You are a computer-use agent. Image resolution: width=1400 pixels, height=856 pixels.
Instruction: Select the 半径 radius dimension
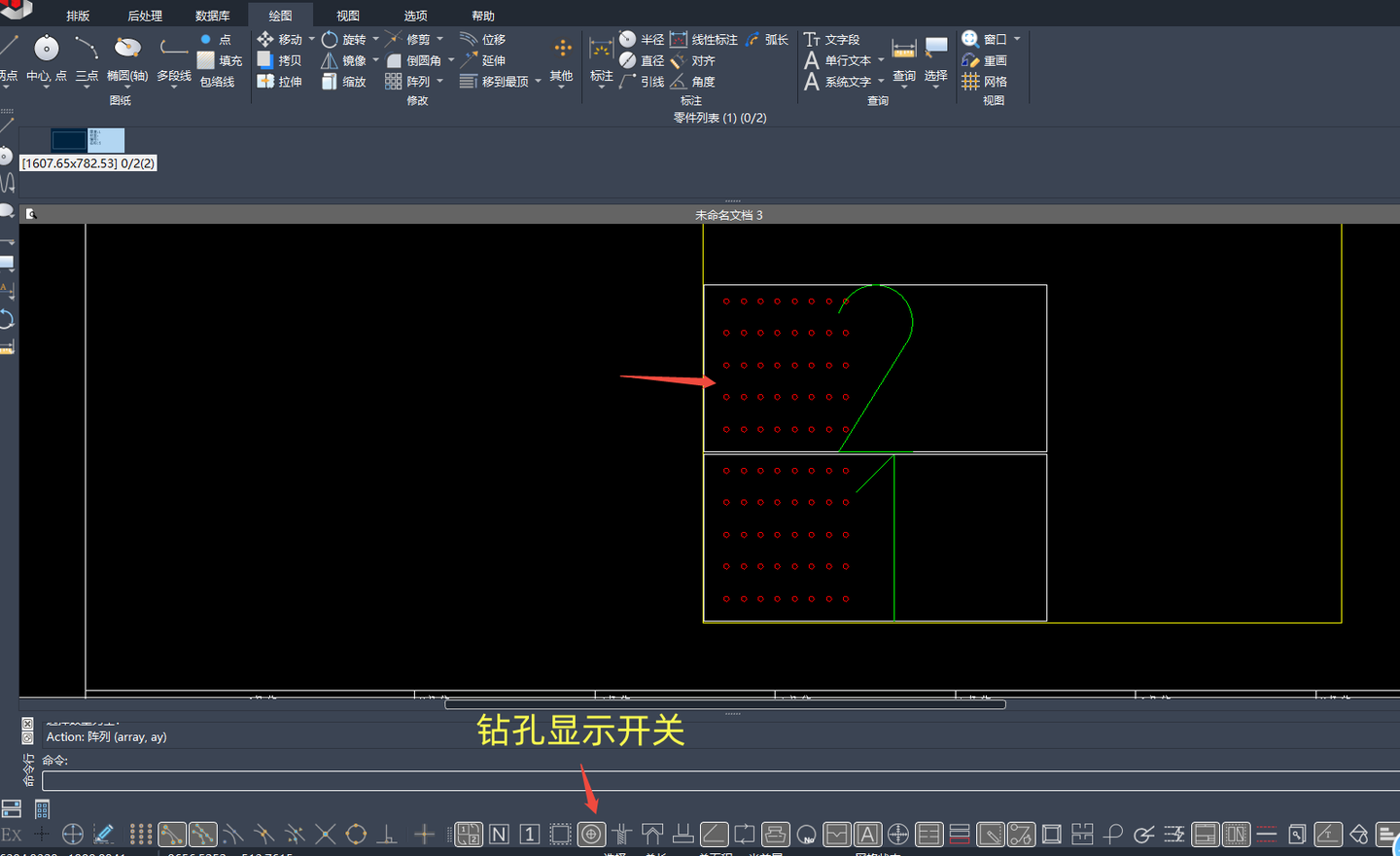[x=642, y=40]
